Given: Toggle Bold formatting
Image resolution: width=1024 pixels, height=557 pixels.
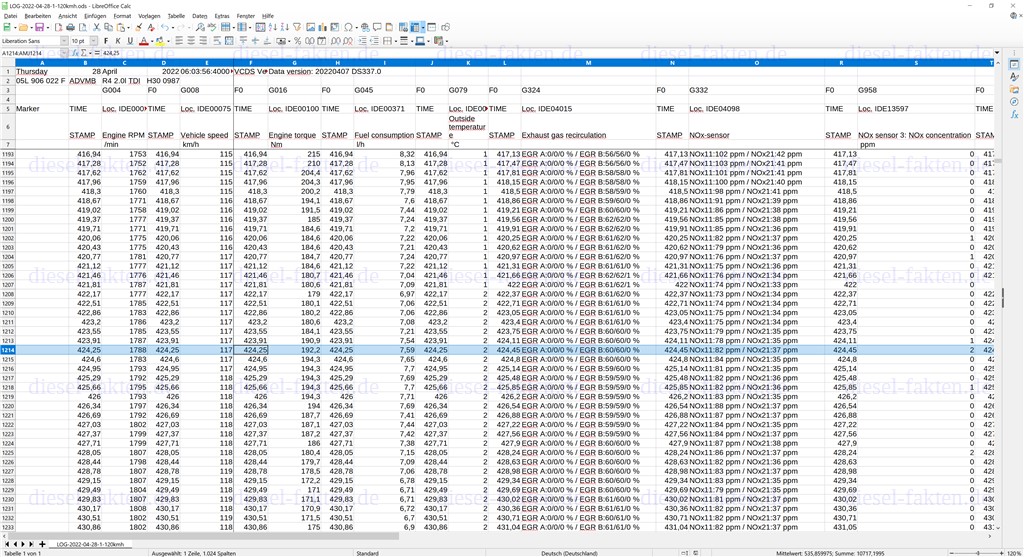Looking at the screenshot, I should point(106,41).
